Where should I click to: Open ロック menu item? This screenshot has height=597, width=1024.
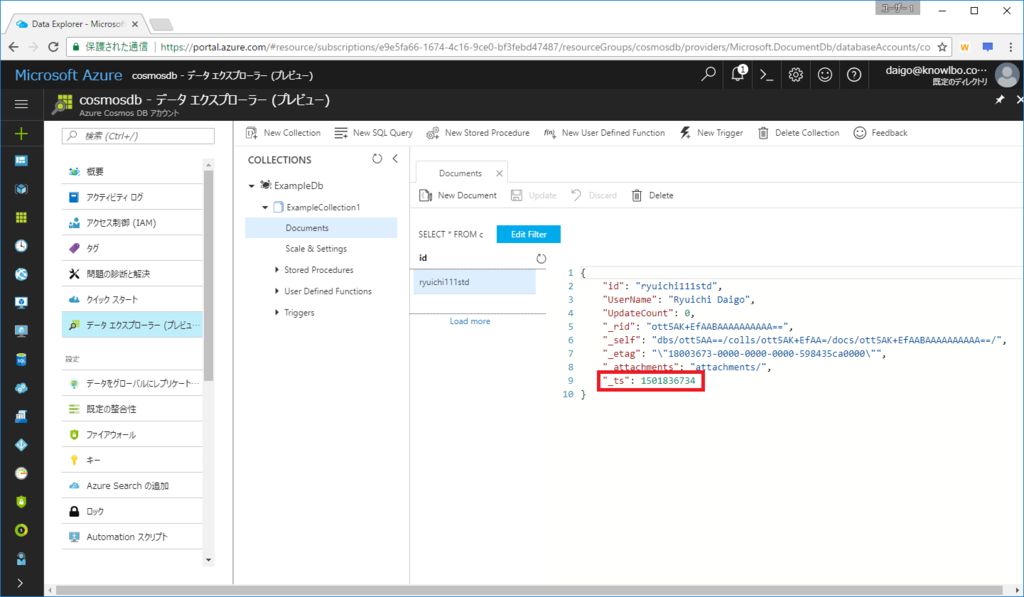tap(133, 511)
